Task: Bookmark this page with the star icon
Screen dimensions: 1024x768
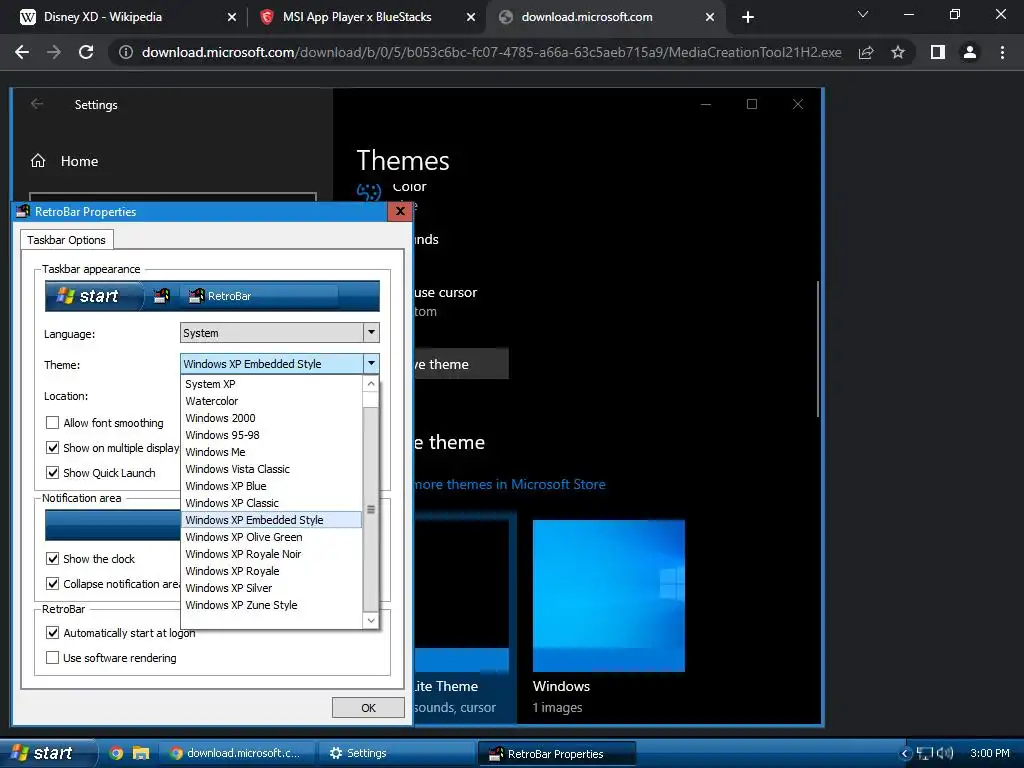Action: (898, 52)
